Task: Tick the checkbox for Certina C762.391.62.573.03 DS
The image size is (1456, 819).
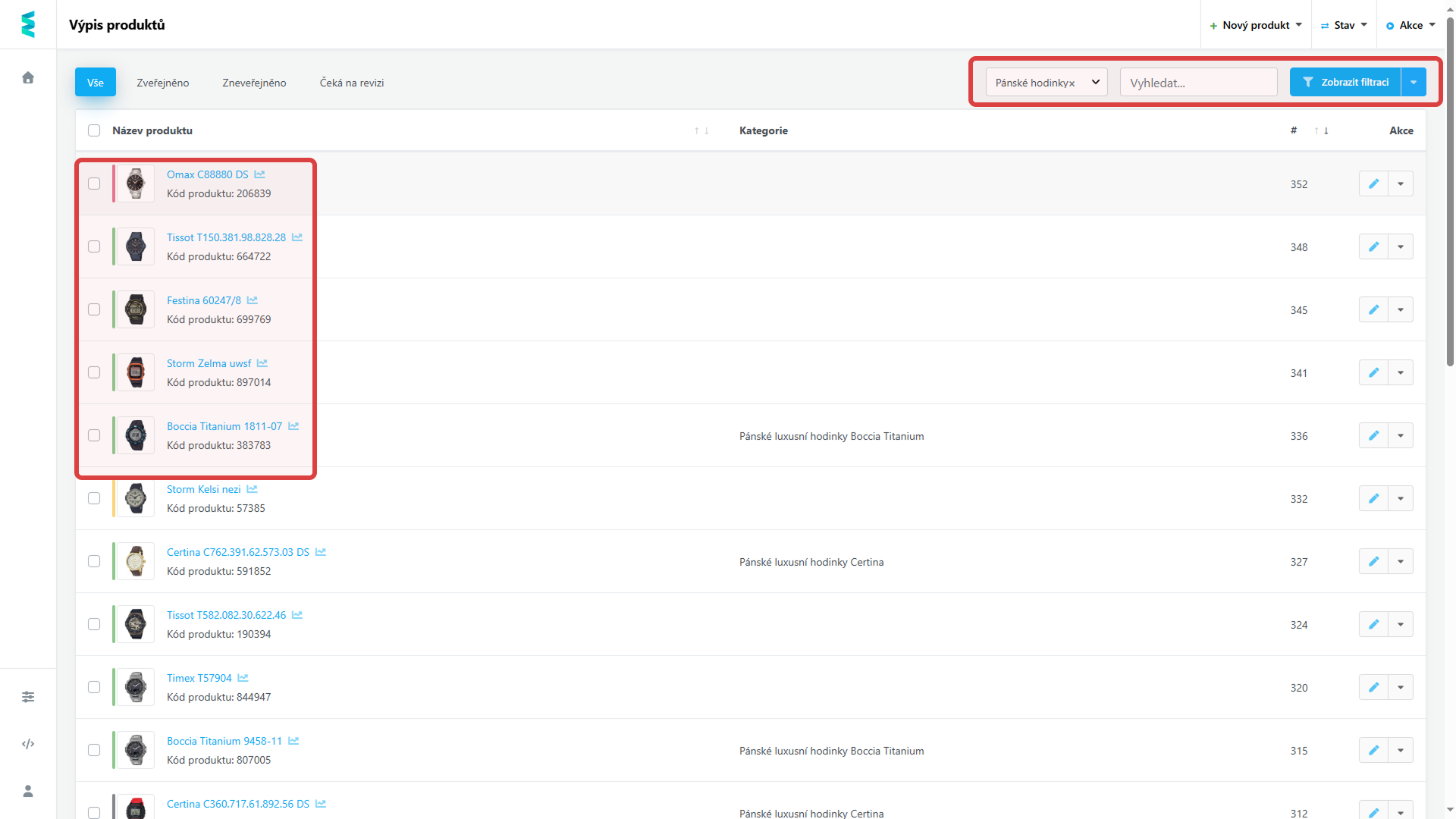Action: (94, 561)
